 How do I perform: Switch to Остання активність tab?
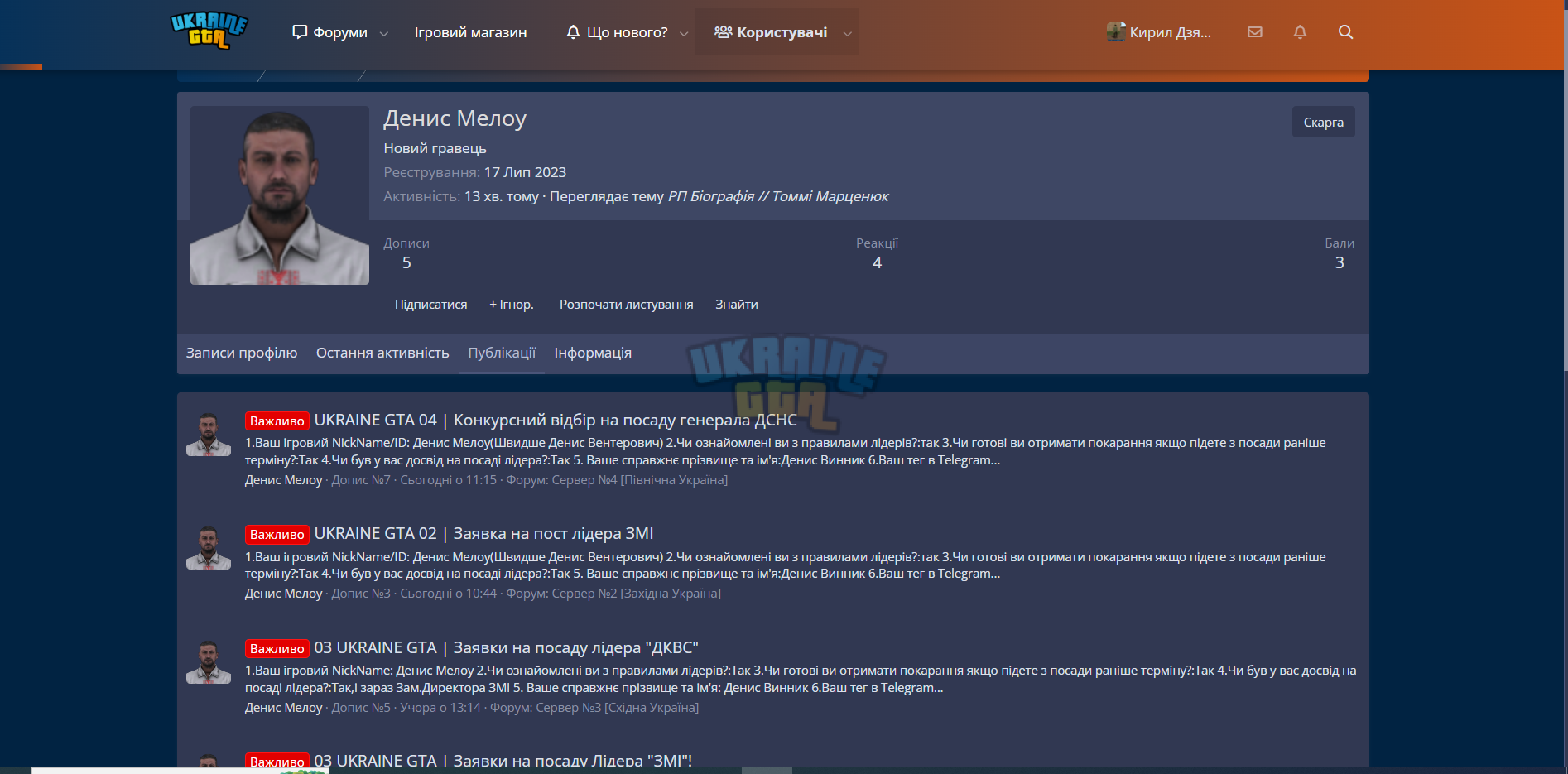[x=382, y=353]
